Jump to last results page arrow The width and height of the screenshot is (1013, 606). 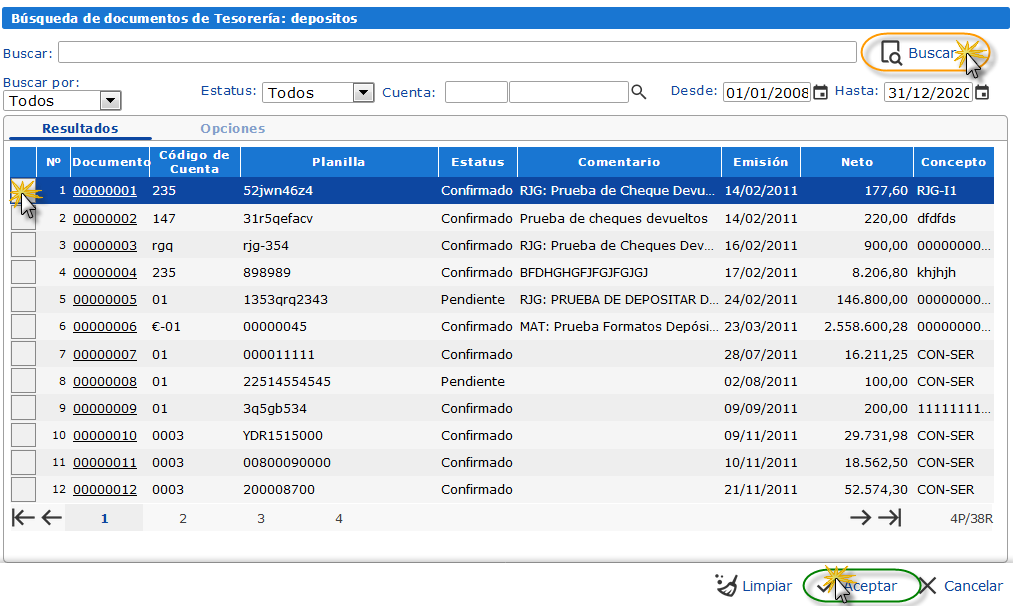890,517
